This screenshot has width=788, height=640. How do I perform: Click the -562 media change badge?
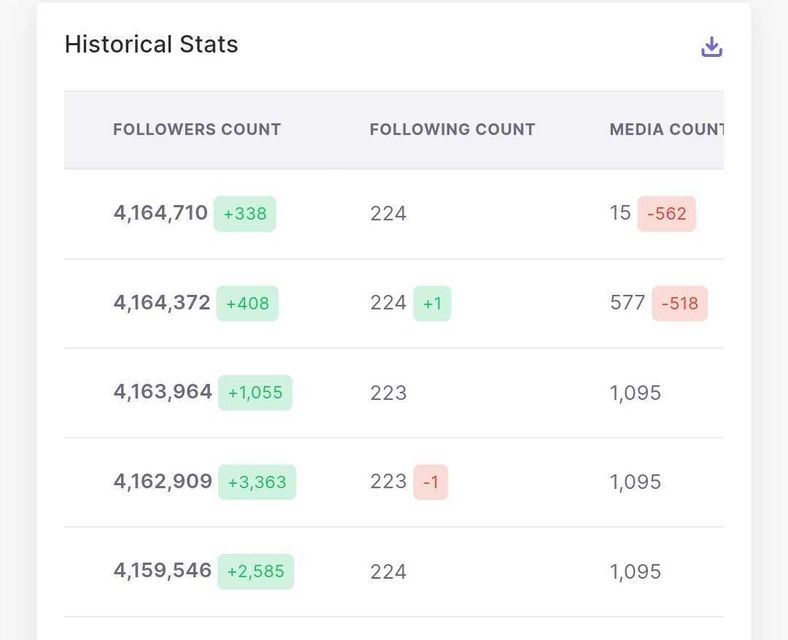[667, 213]
